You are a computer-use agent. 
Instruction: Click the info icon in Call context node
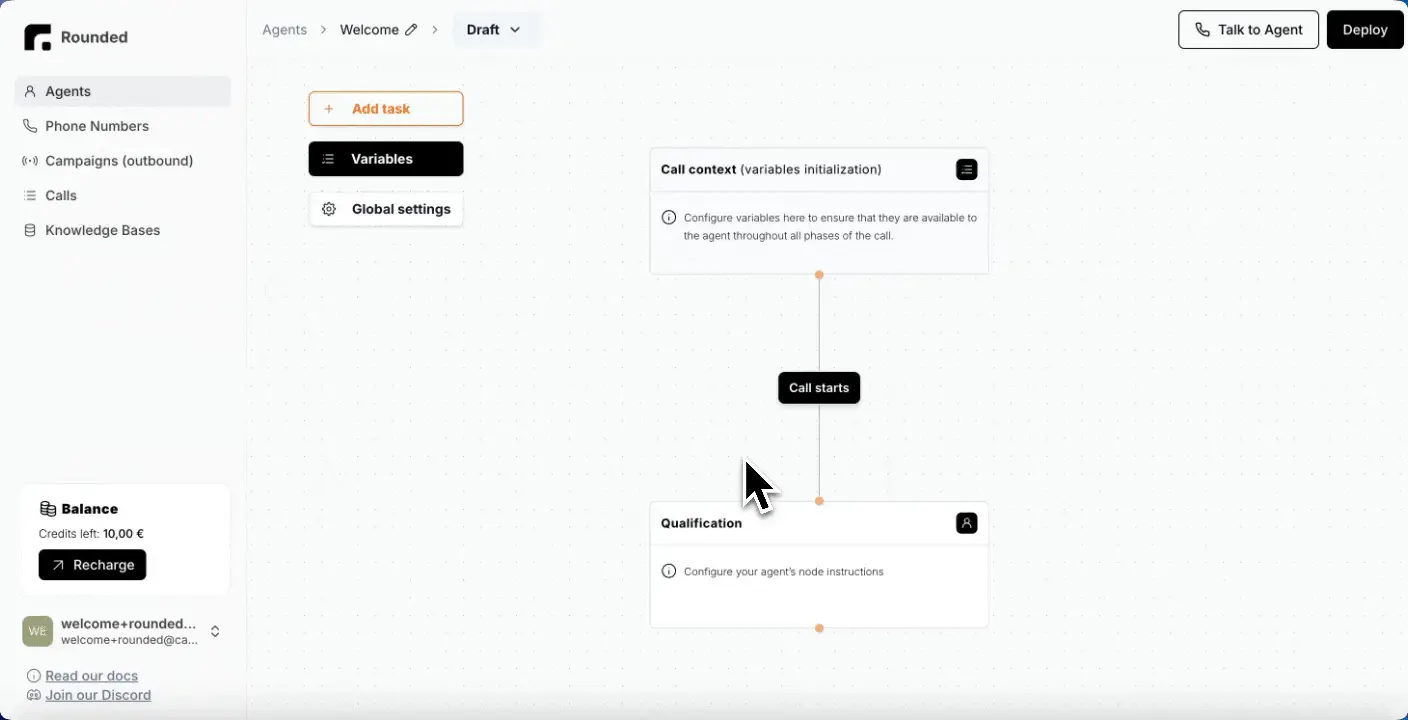point(669,217)
